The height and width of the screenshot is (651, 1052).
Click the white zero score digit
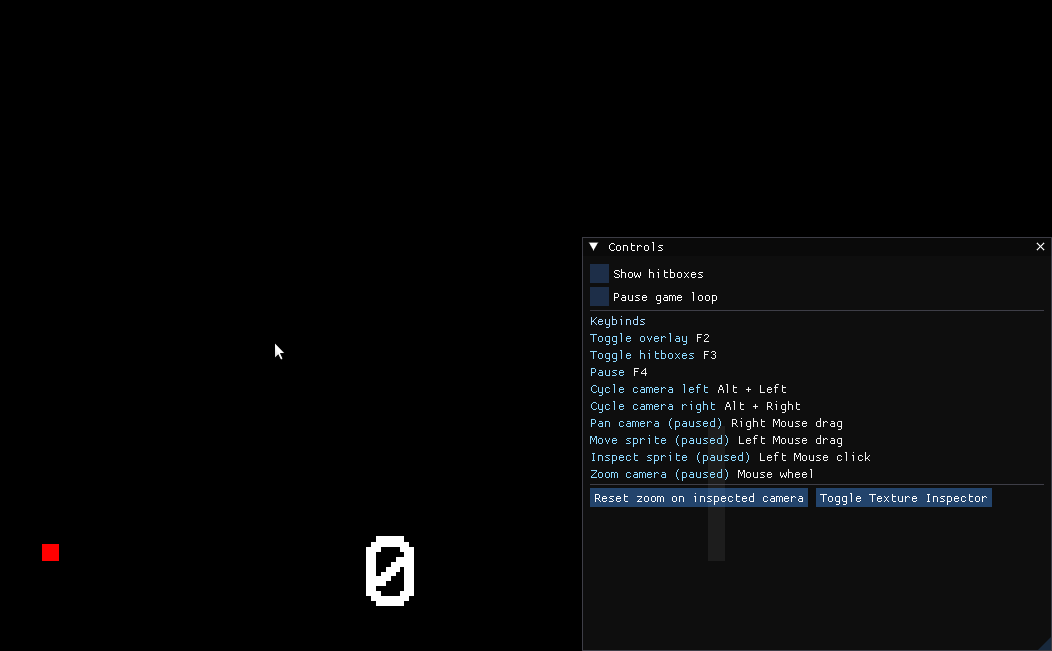(x=390, y=570)
